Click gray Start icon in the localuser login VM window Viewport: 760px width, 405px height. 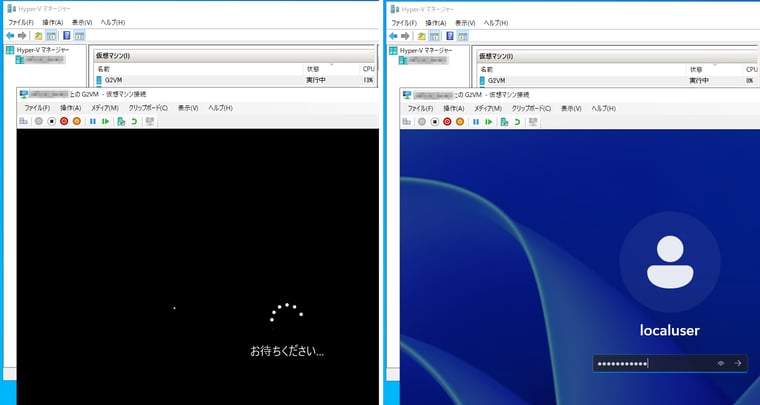click(422, 122)
